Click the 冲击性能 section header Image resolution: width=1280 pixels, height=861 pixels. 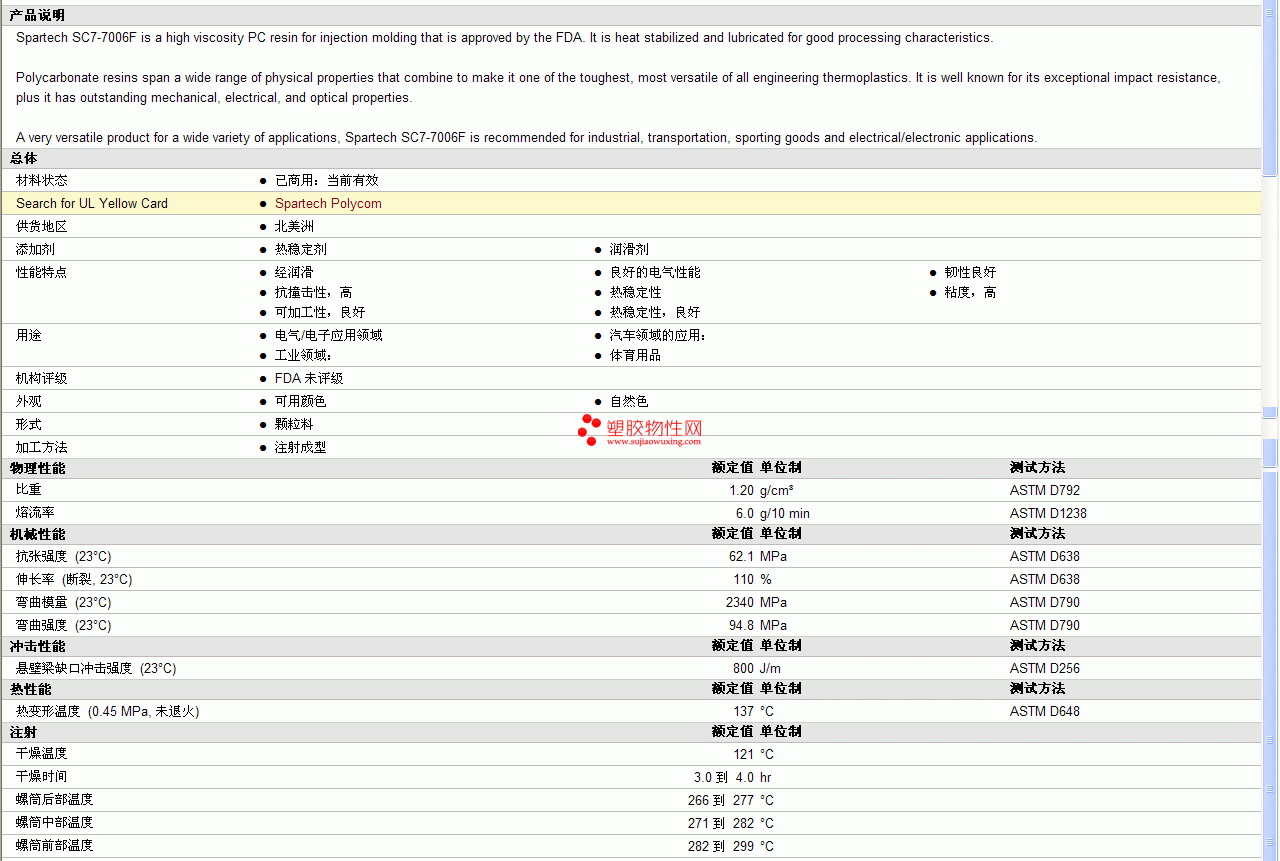pyautogui.click(x=37, y=646)
